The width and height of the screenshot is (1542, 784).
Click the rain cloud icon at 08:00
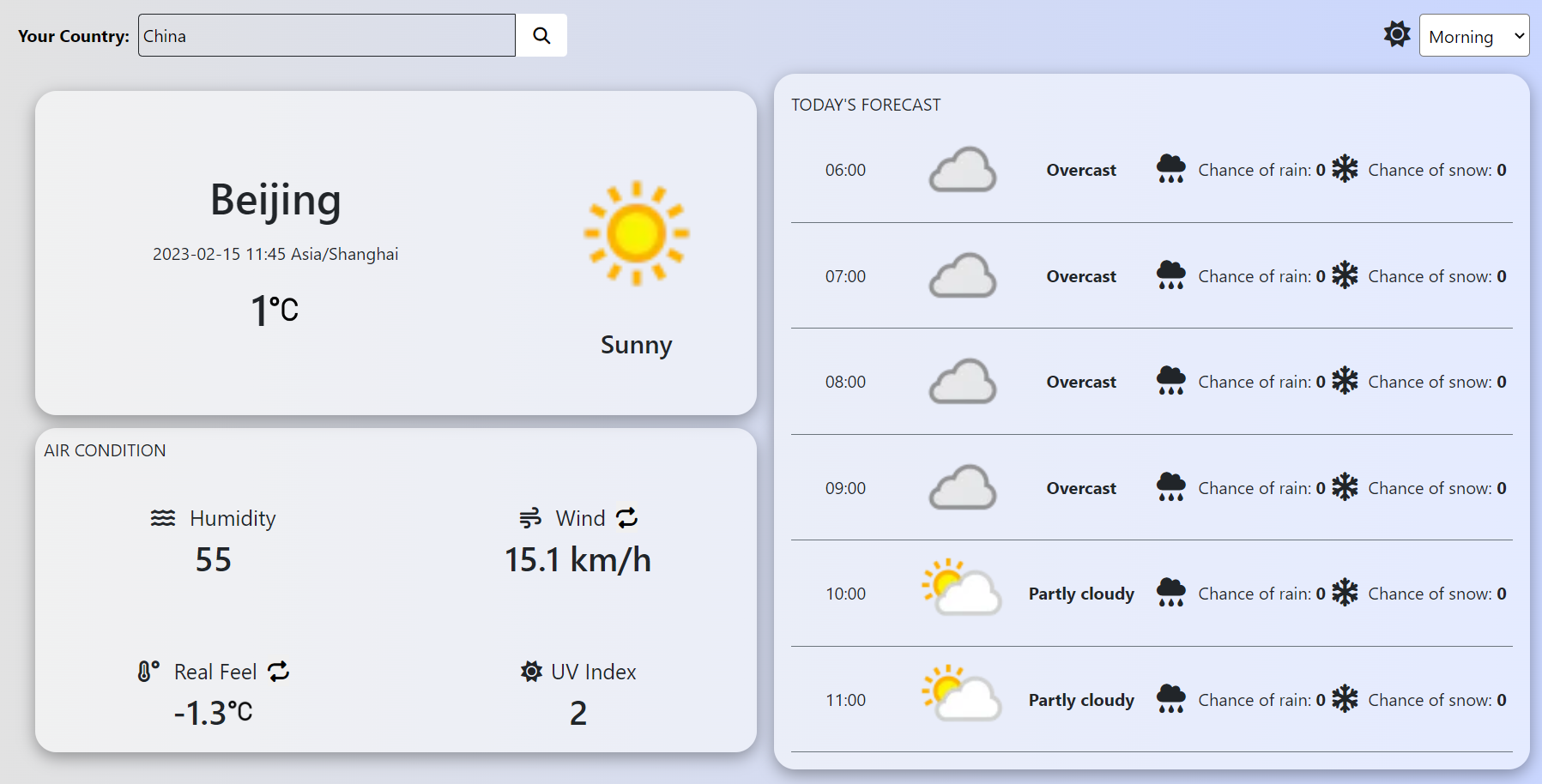coord(1170,380)
